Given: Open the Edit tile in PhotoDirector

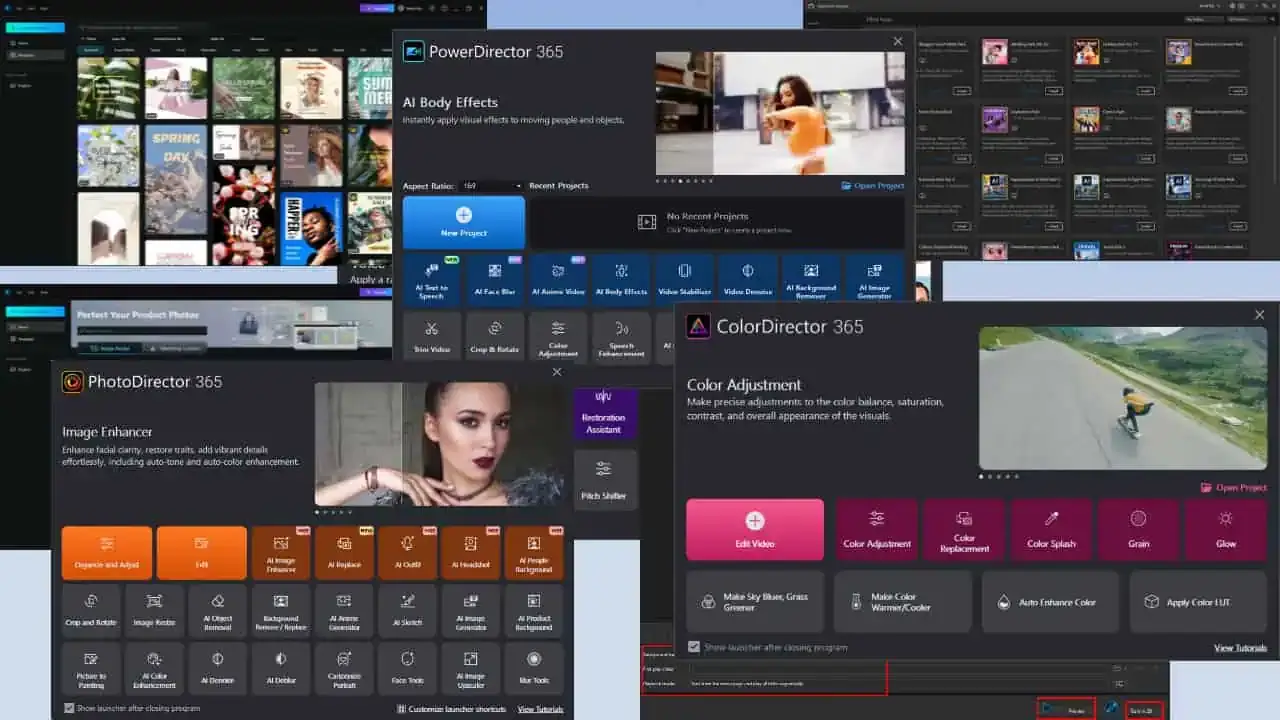Looking at the screenshot, I should (202, 553).
